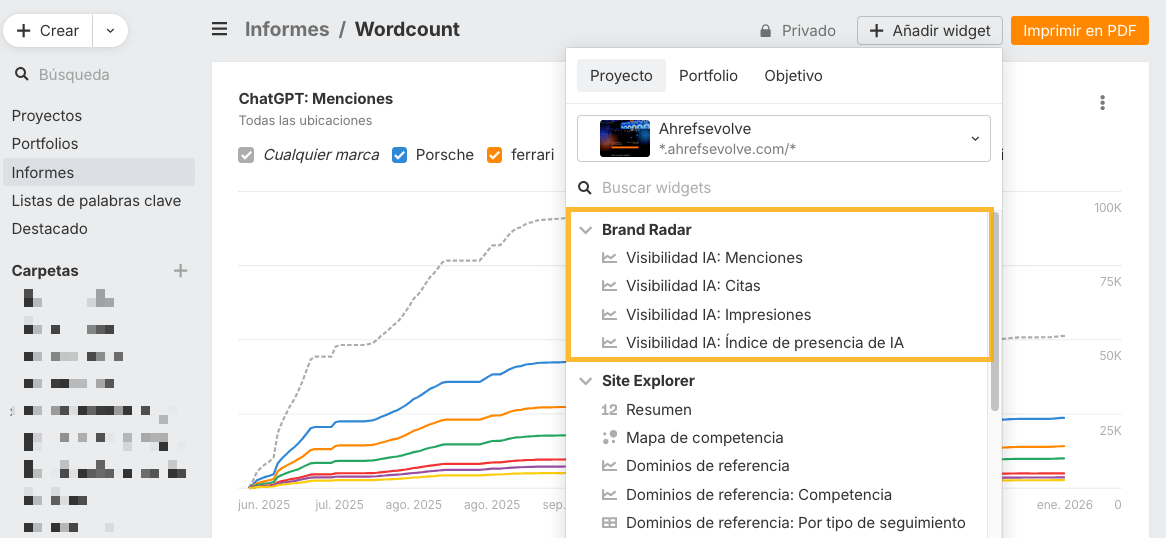Click the magnifier icon in the Búsqueda field

point(21,74)
